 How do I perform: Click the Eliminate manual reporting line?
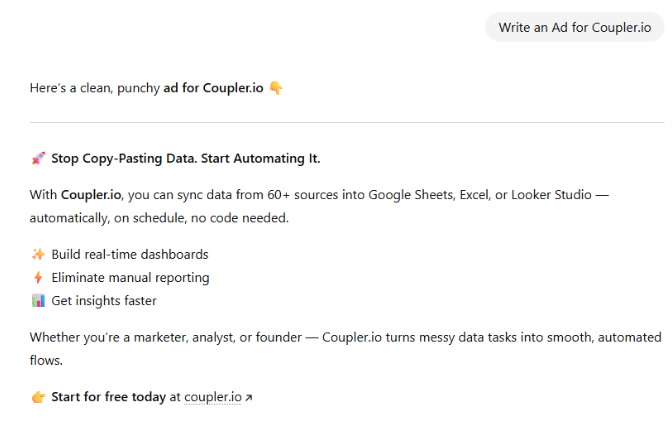click(x=130, y=277)
